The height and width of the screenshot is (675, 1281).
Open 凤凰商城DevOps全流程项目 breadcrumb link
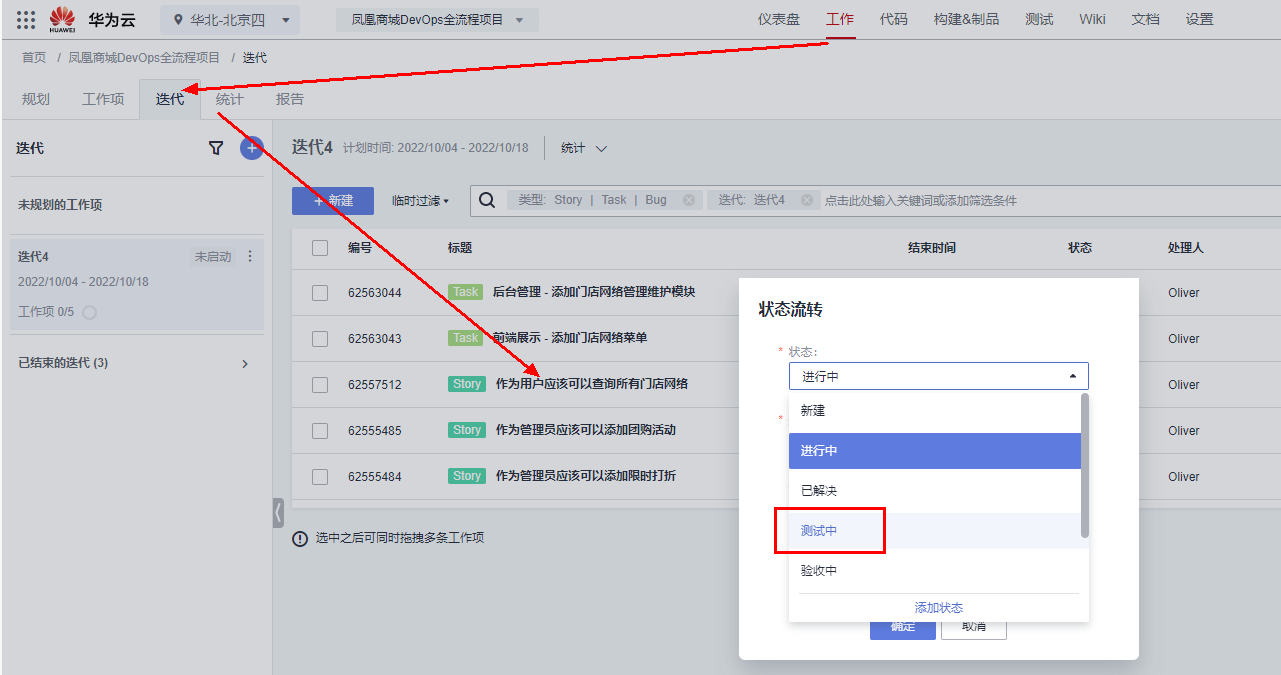point(144,58)
